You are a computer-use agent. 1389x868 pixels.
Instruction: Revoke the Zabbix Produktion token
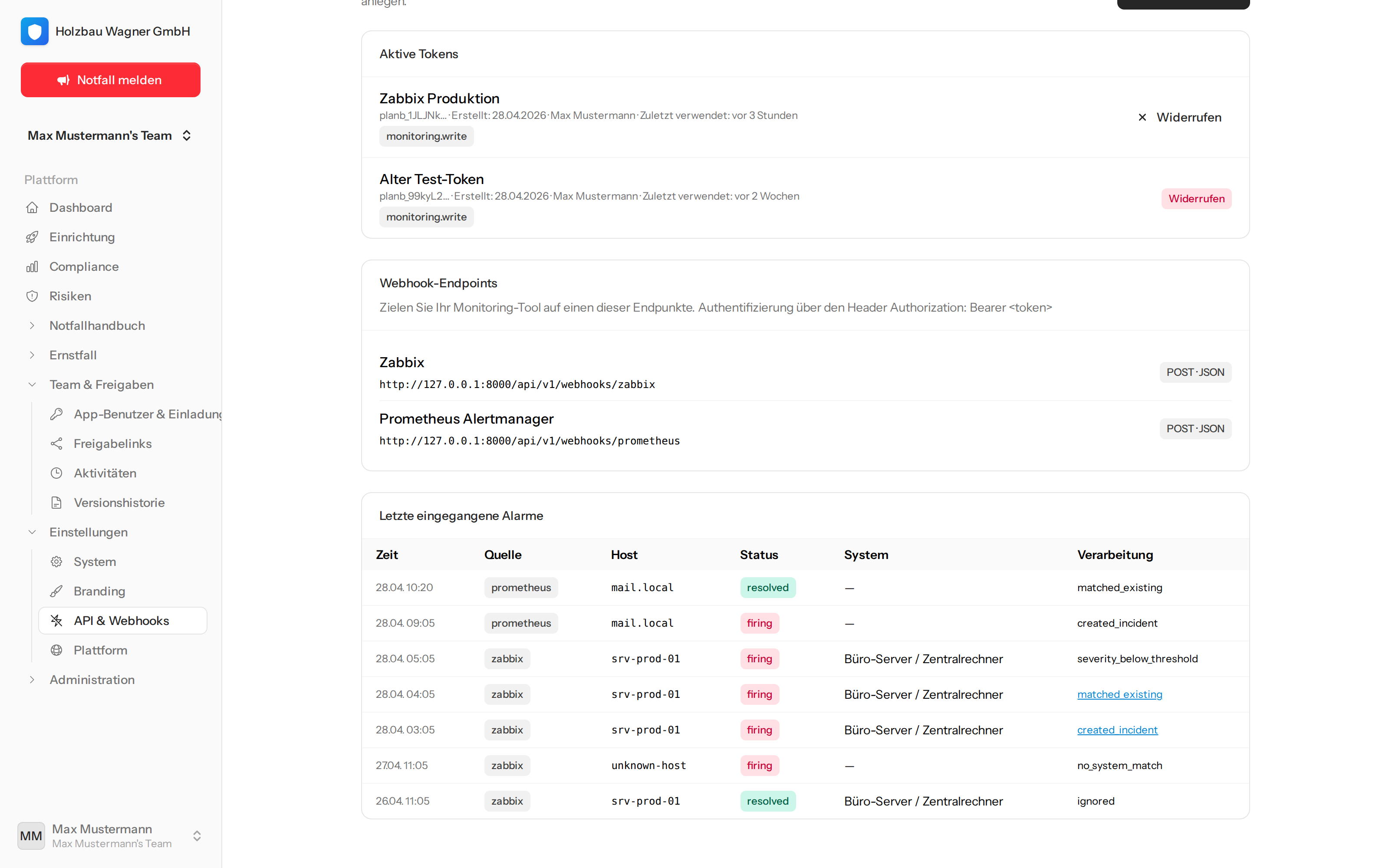point(1180,117)
